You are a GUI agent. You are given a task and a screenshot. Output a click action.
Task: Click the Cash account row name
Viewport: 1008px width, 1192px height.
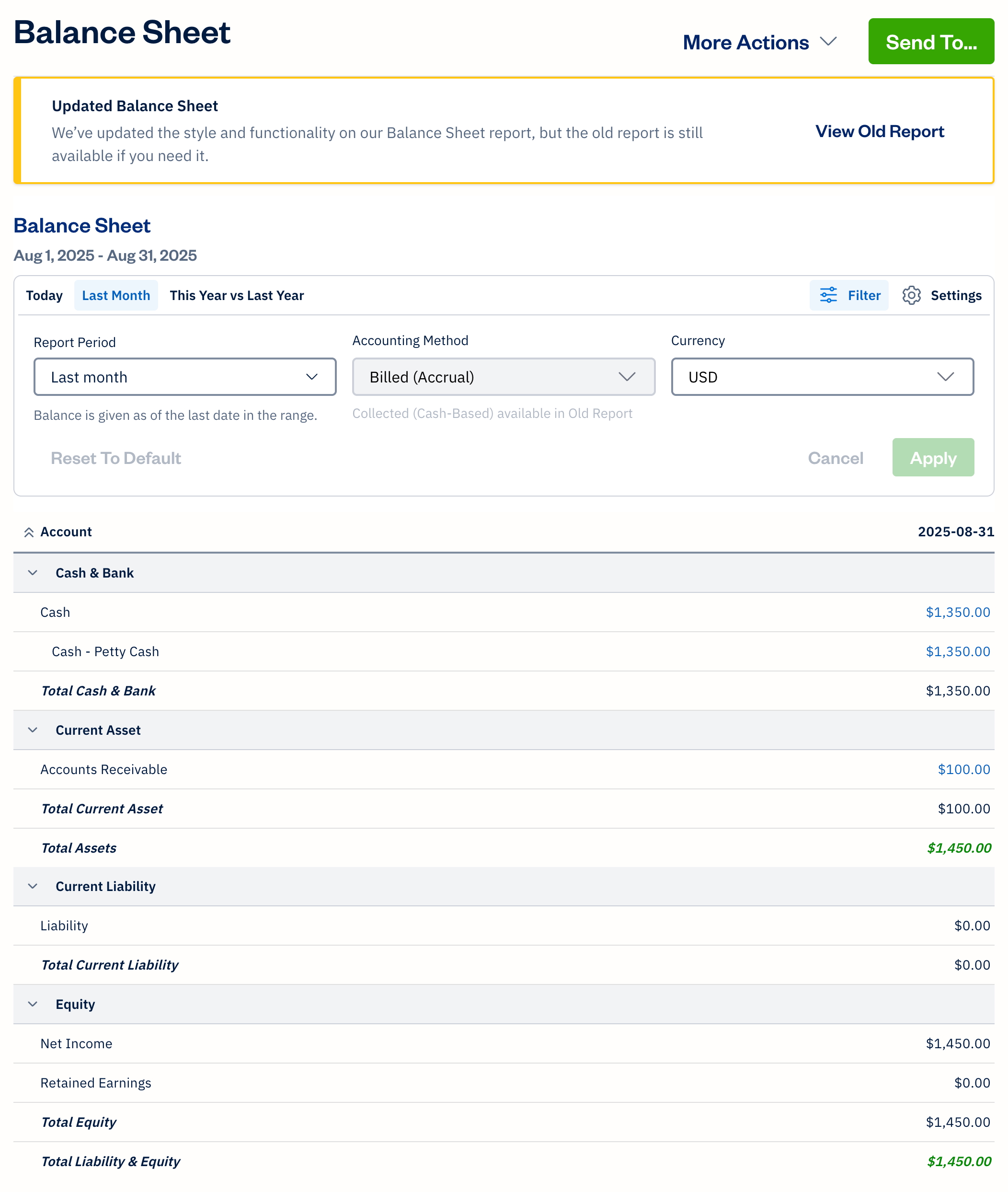click(x=55, y=612)
